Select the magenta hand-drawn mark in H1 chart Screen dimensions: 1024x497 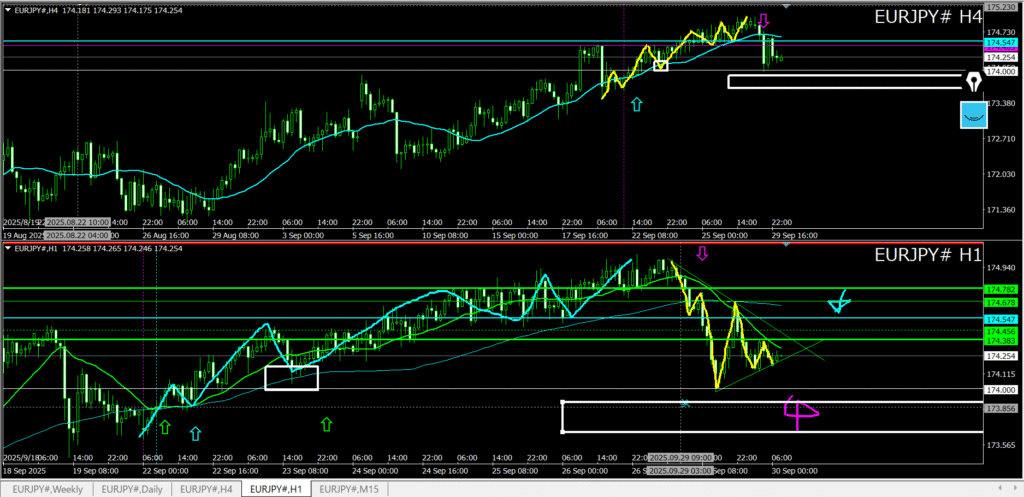coord(800,411)
